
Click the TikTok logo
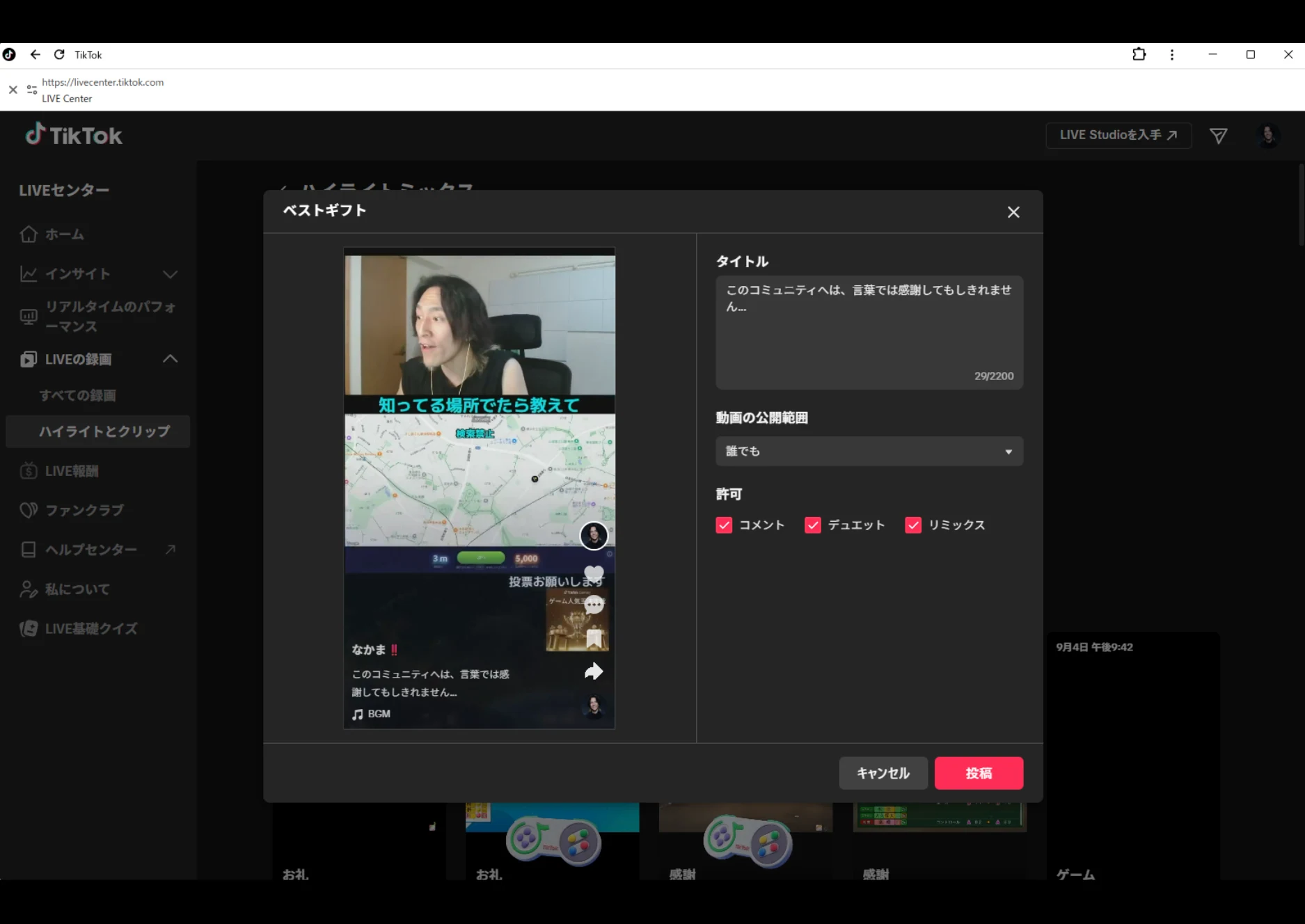coord(74,135)
